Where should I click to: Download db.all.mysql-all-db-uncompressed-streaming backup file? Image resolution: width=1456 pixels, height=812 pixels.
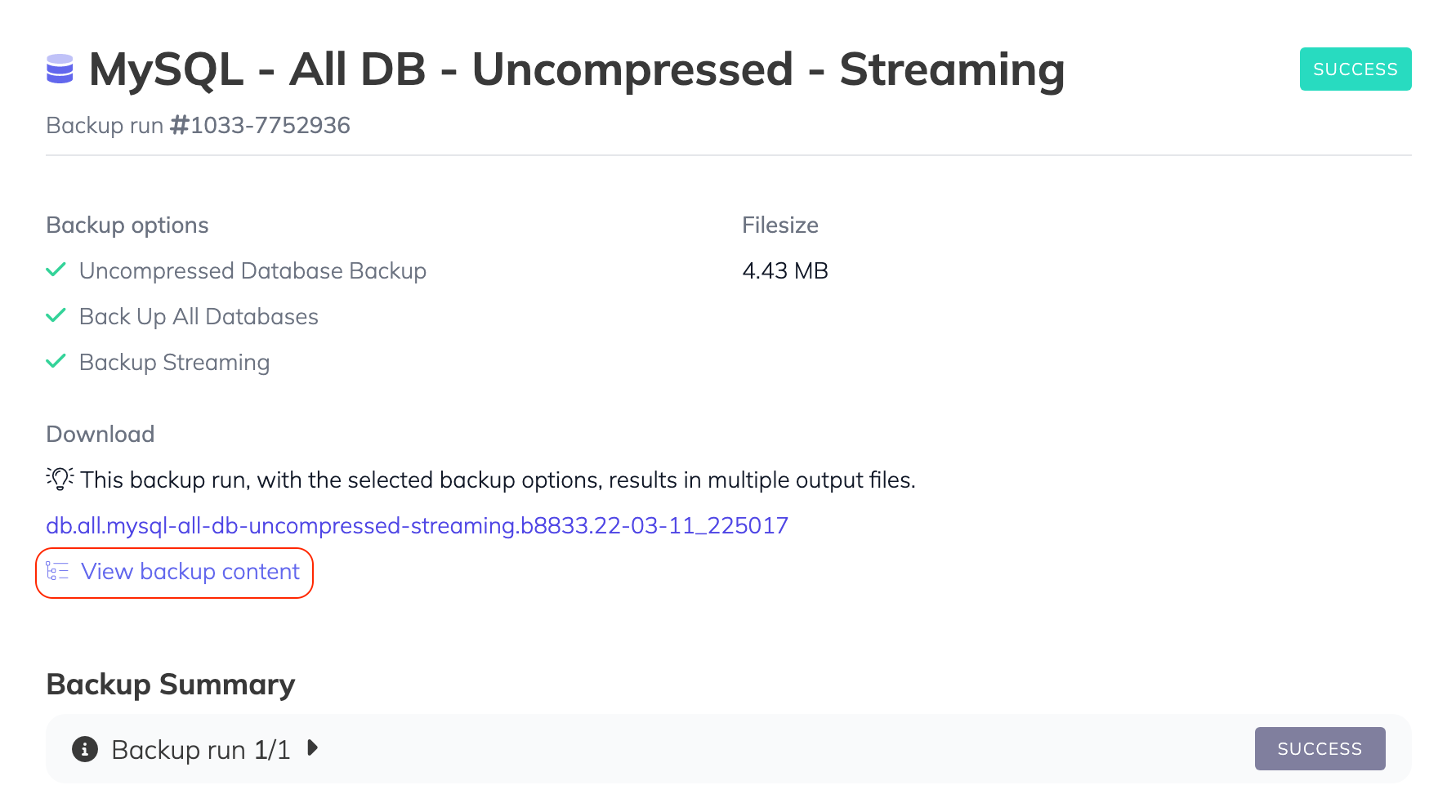[418, 525]
